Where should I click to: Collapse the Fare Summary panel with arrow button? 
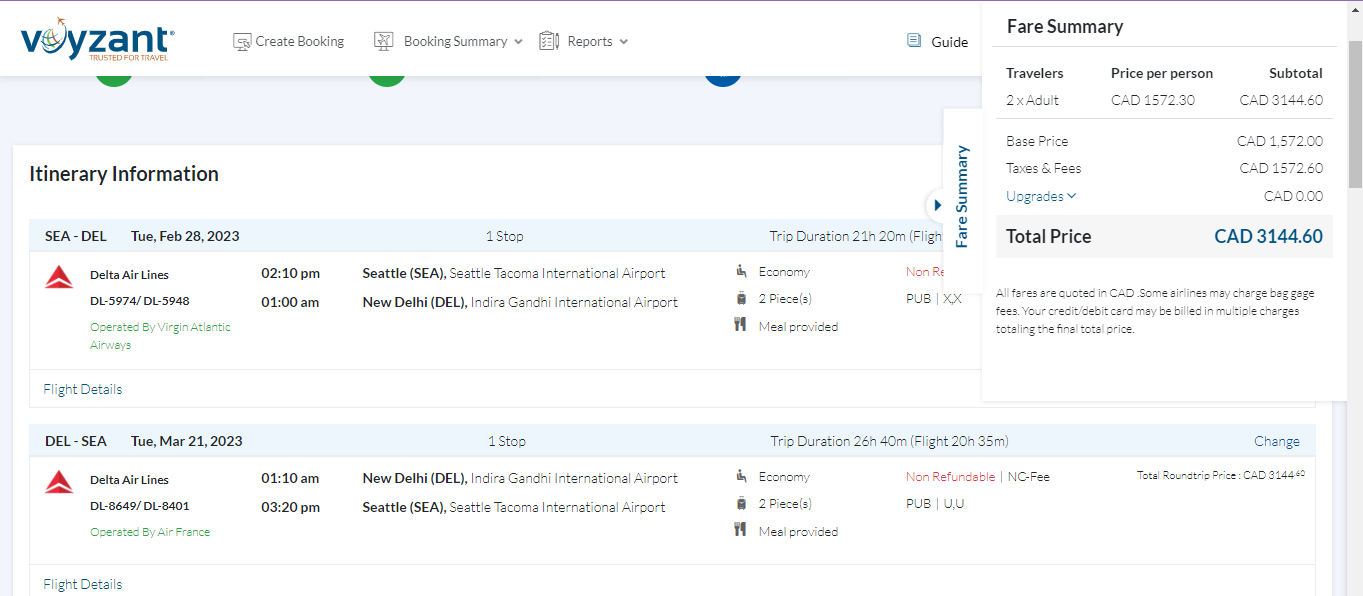(937, 205)
